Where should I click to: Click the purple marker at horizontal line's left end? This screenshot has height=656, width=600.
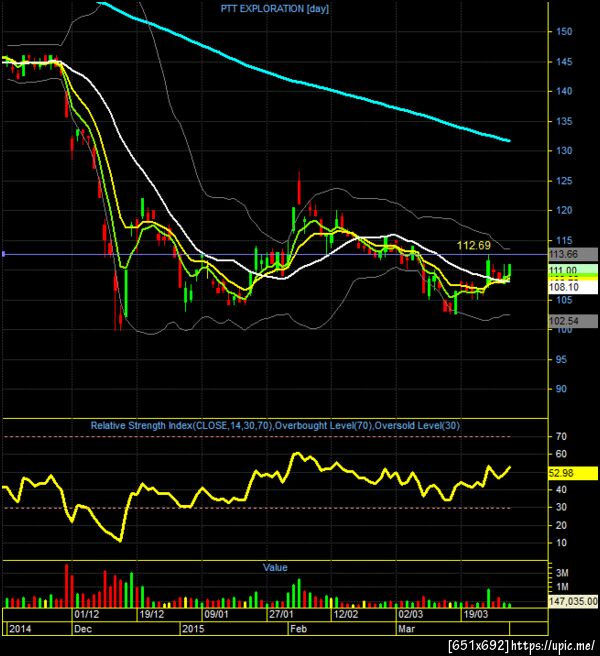(x=3, y=254)
